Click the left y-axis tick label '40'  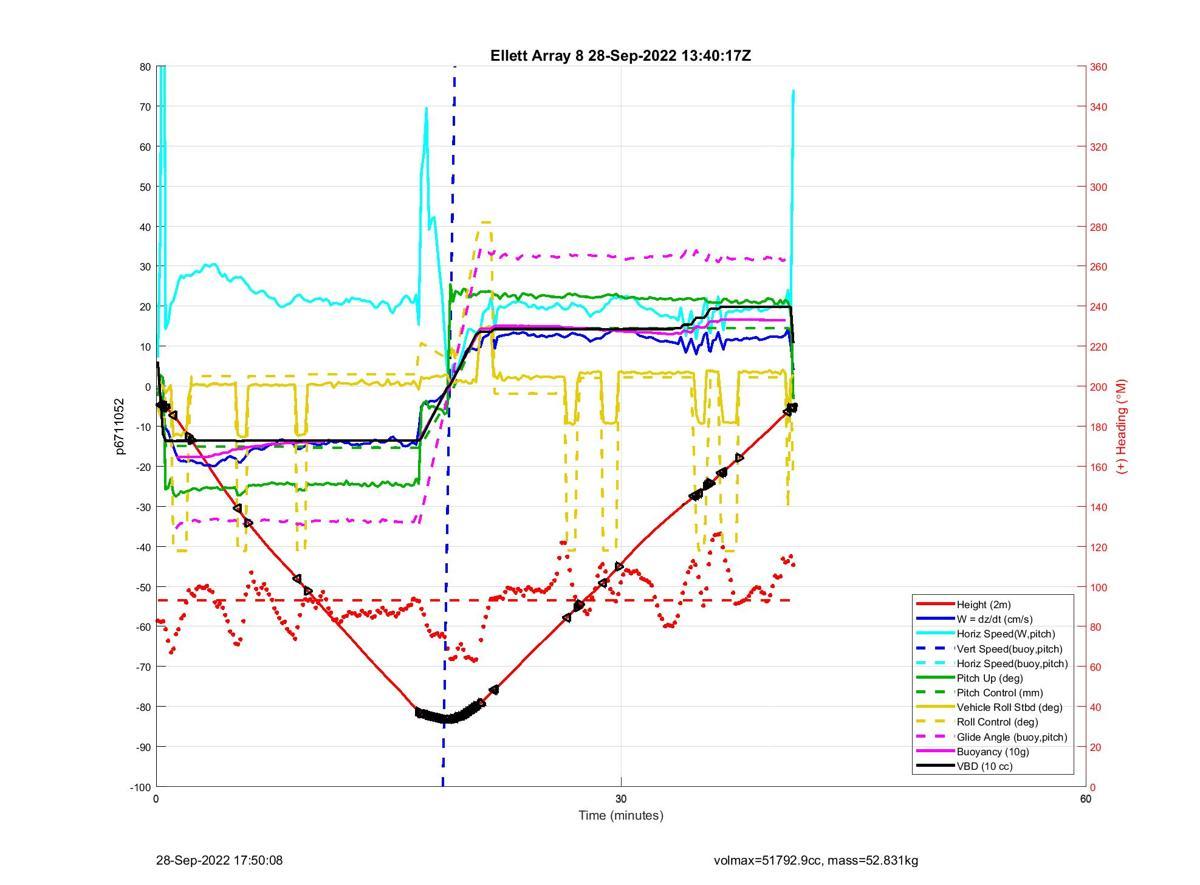(x=145, y=227)
